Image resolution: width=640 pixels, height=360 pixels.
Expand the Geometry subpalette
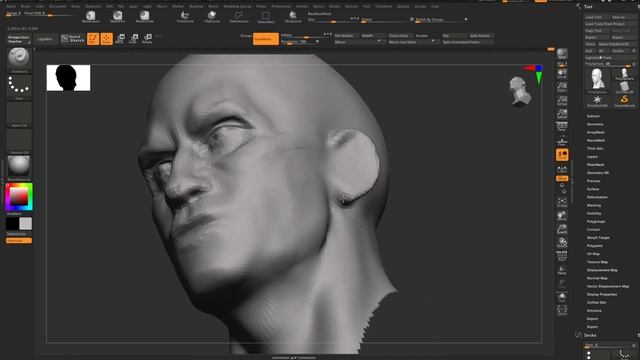coord(595,124)
